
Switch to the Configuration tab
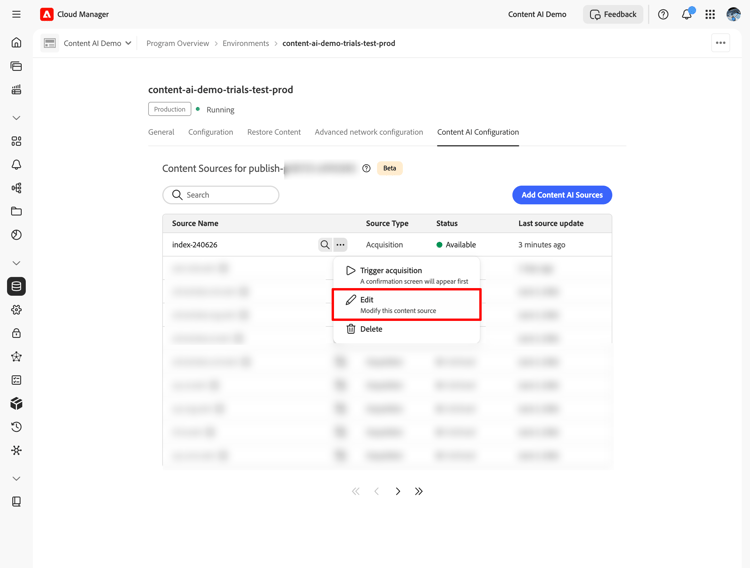pos(210,132)
